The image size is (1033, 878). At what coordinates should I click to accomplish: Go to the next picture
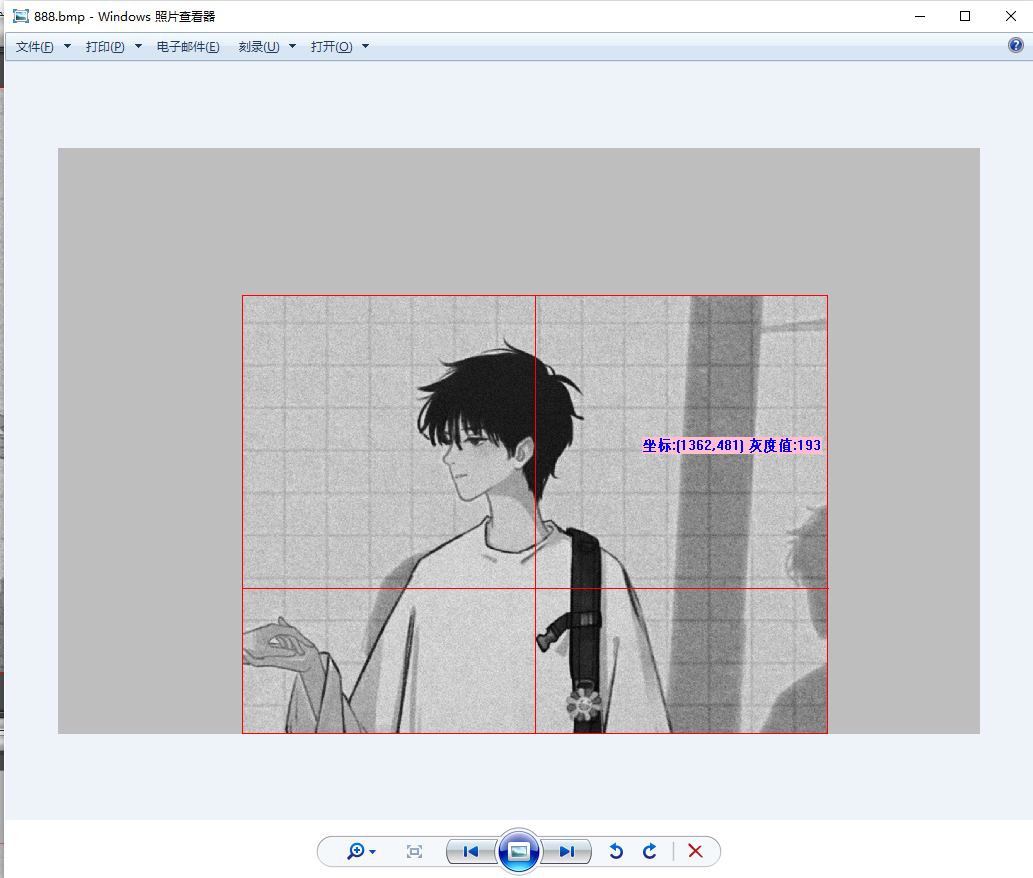(x=567, y=851)
